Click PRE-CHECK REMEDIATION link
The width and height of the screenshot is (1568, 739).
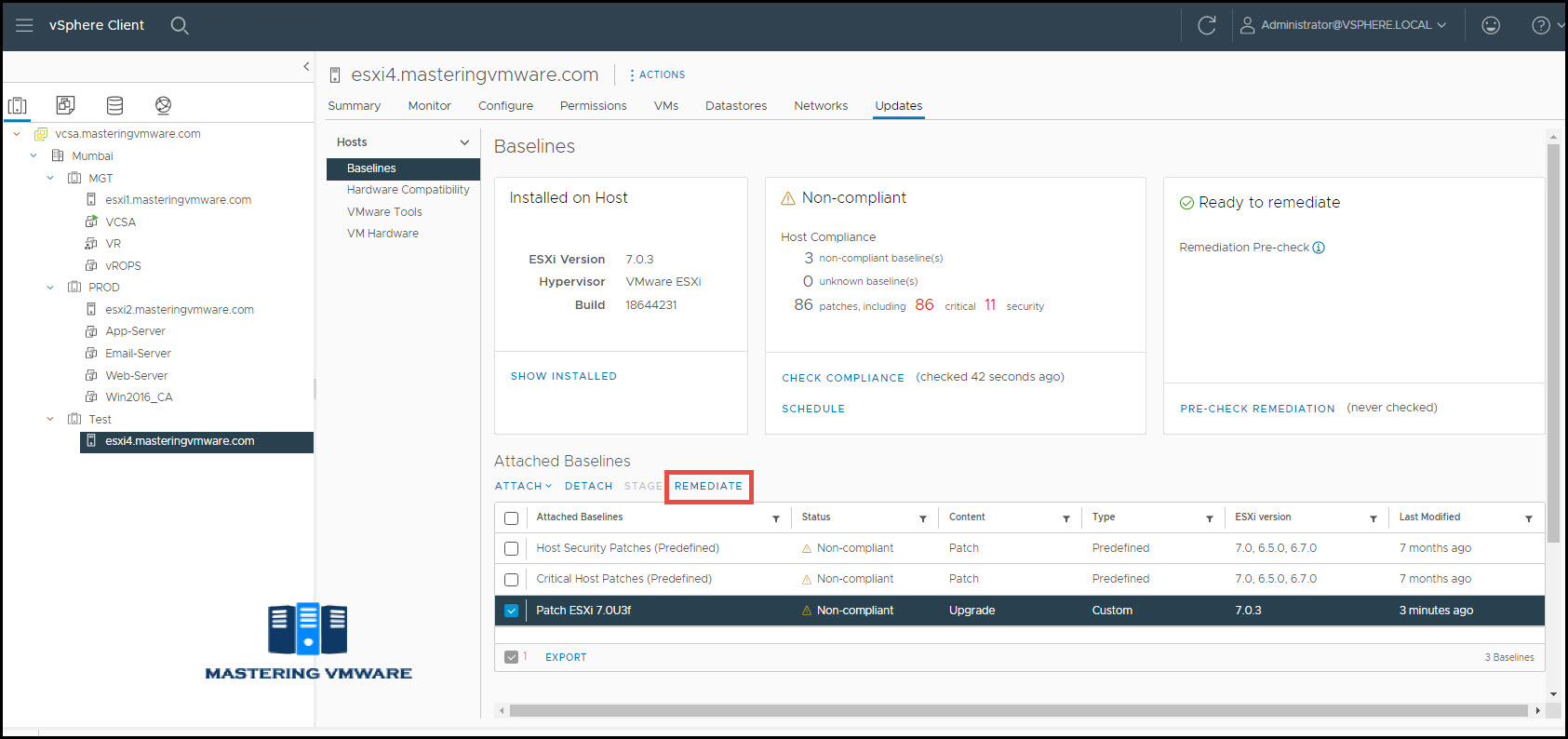point(1257,409)
